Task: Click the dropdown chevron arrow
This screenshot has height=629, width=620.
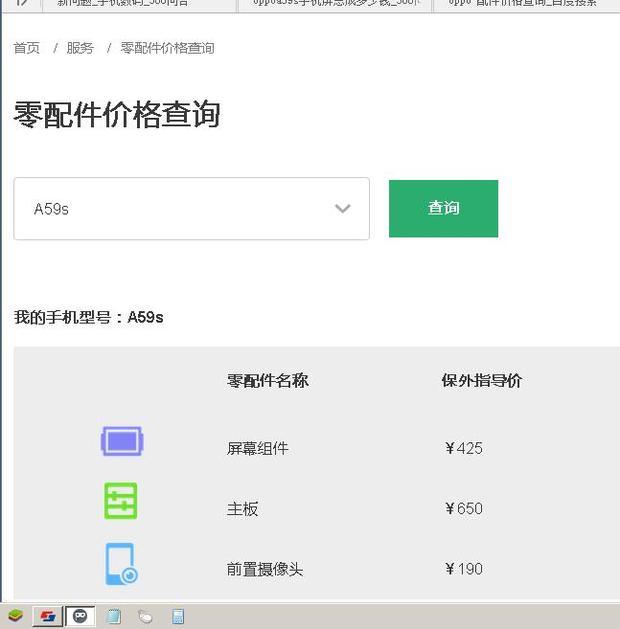Action: 342,209
